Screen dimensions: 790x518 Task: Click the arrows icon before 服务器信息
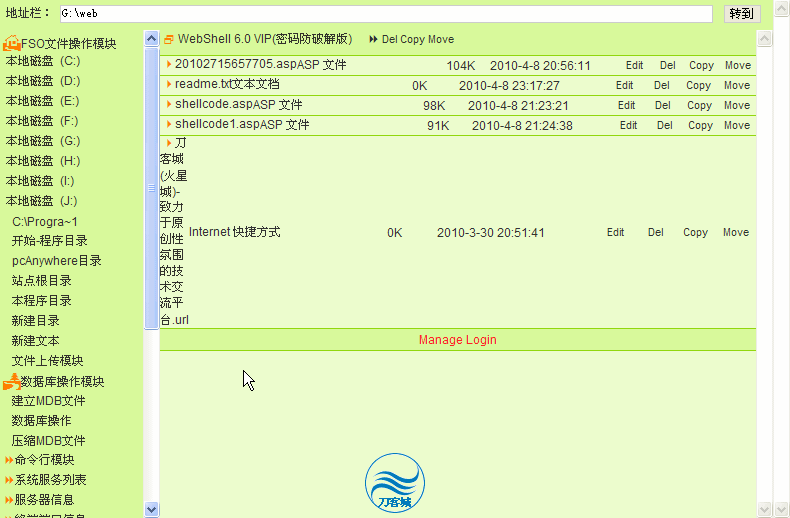click(9, 500)
